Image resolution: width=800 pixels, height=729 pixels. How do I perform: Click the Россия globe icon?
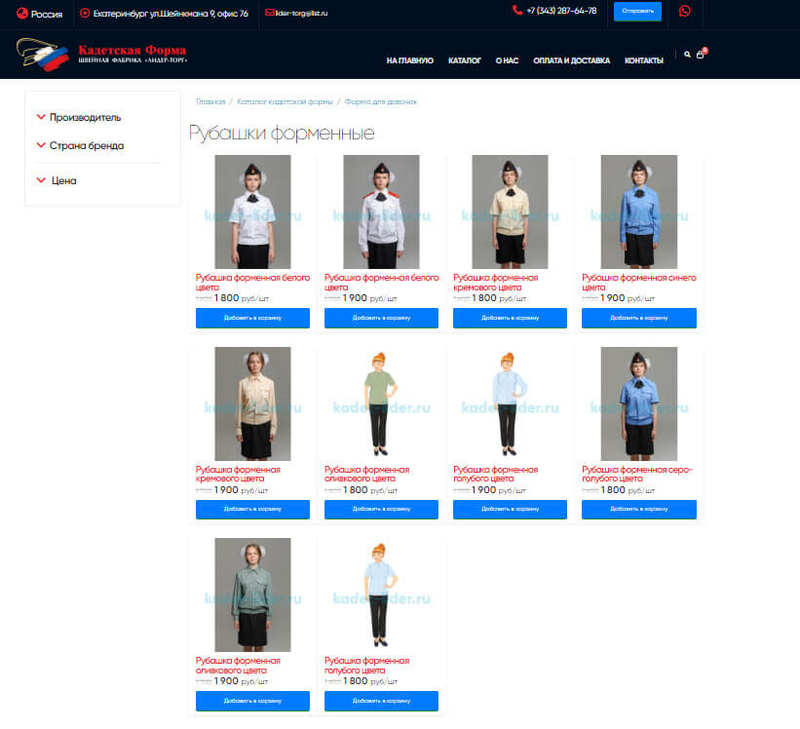(22, 13)
